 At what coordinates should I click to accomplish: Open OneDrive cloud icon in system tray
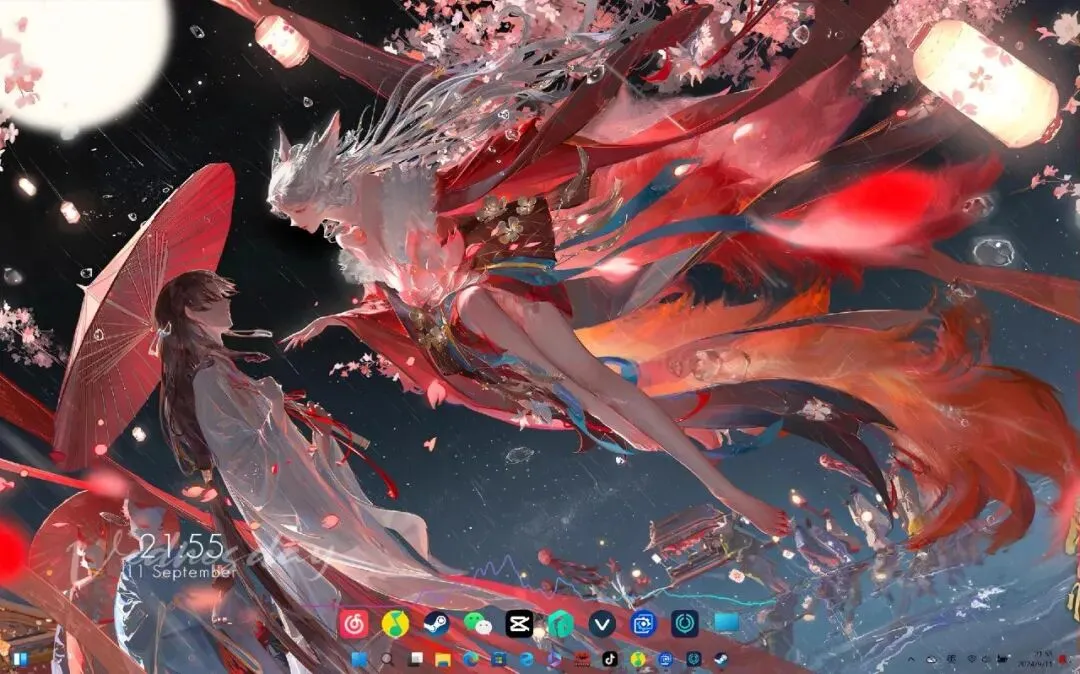pos(931,660)
